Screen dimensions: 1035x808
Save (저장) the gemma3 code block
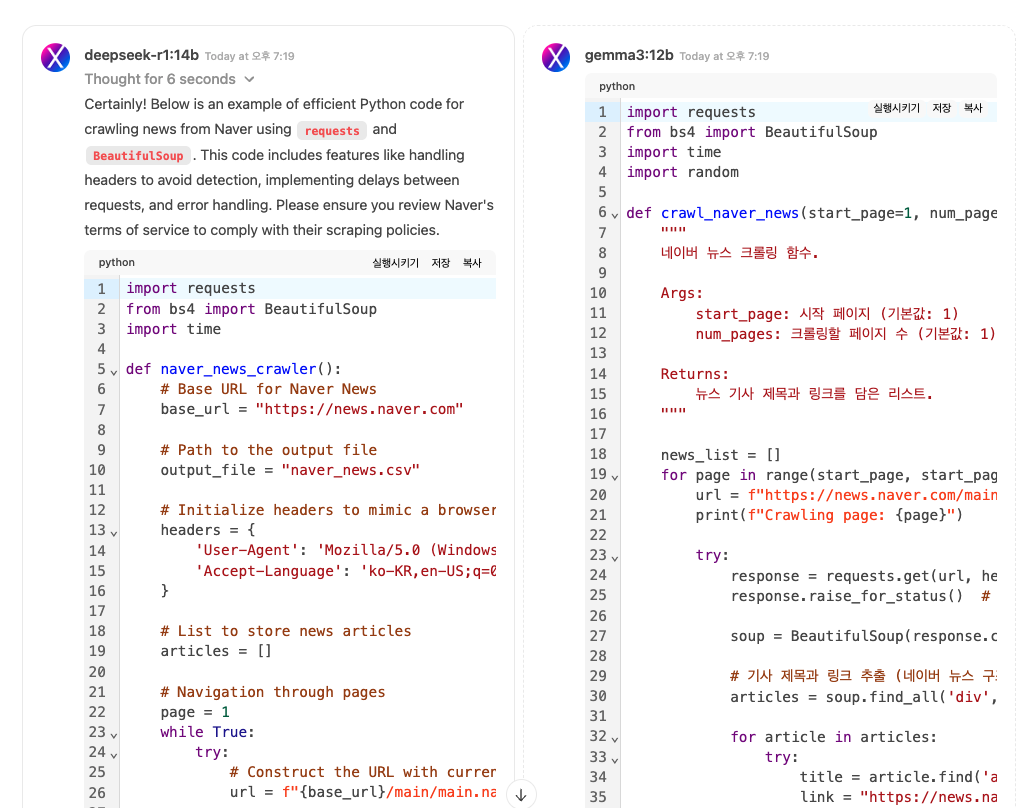pyautogui.click(x=941, y=108)
